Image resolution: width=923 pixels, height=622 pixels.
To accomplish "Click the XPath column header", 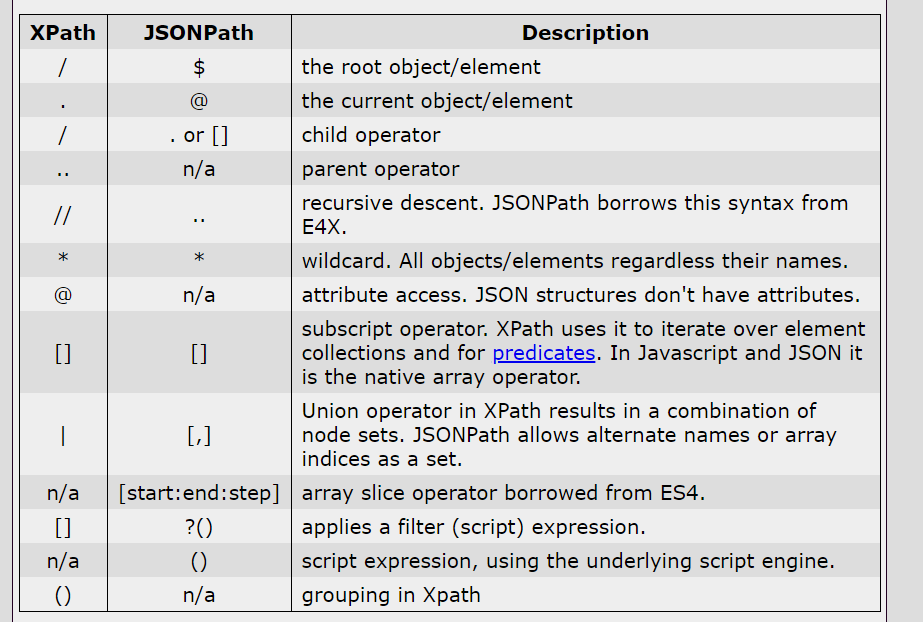I will point(63,32).
